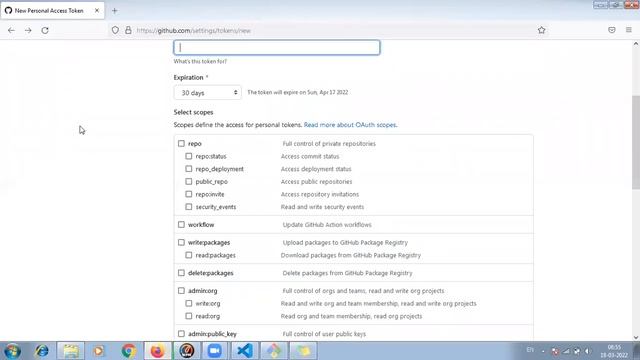640x360 pixels.
Task: Click the EN language indicator
Action: [530, 350]
